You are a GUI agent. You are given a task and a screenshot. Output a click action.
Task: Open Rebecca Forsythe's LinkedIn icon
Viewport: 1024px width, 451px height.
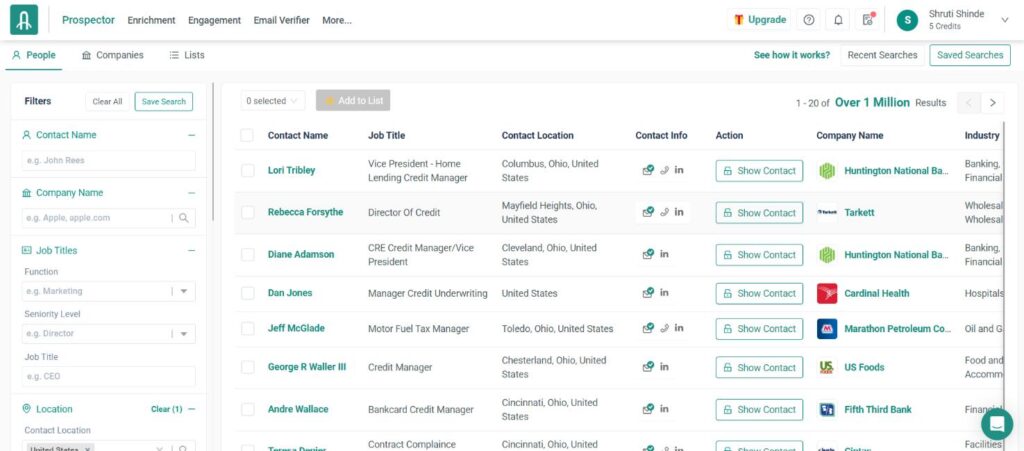[x=679, y=211]
